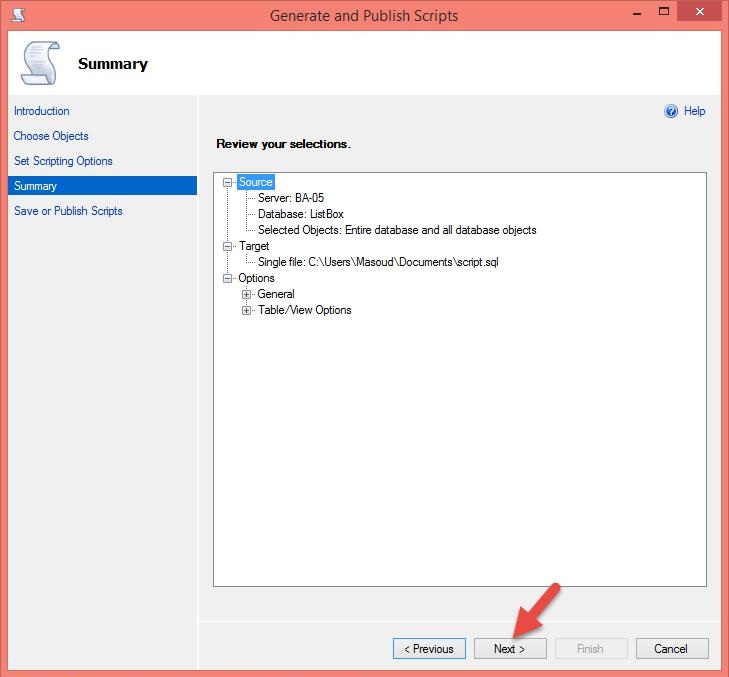Go to the Introduction step

41,111
